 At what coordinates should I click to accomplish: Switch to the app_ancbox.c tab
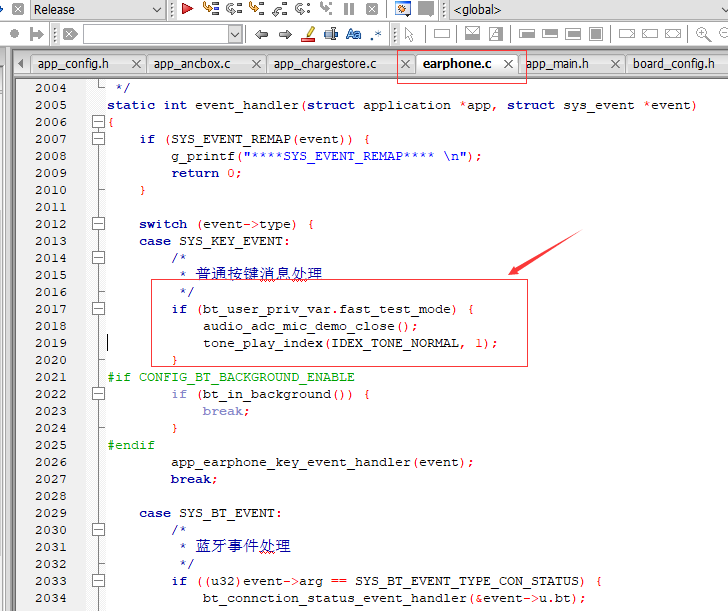coord(192,64)
